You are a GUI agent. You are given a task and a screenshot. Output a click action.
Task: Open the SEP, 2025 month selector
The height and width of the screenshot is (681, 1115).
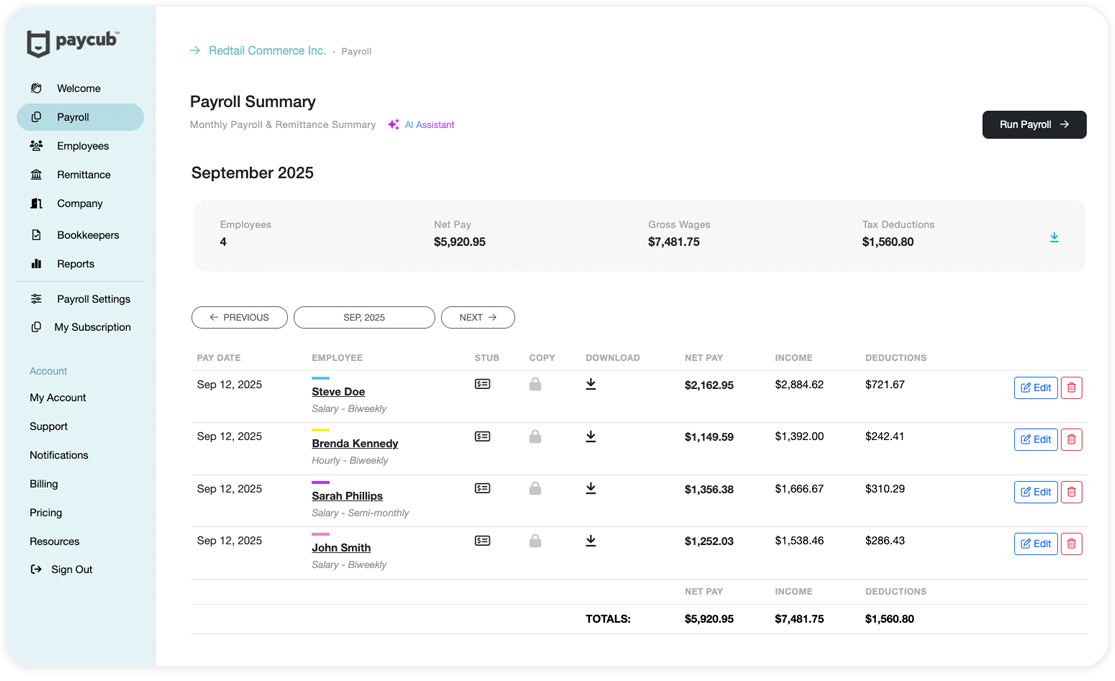pos(364,317)
